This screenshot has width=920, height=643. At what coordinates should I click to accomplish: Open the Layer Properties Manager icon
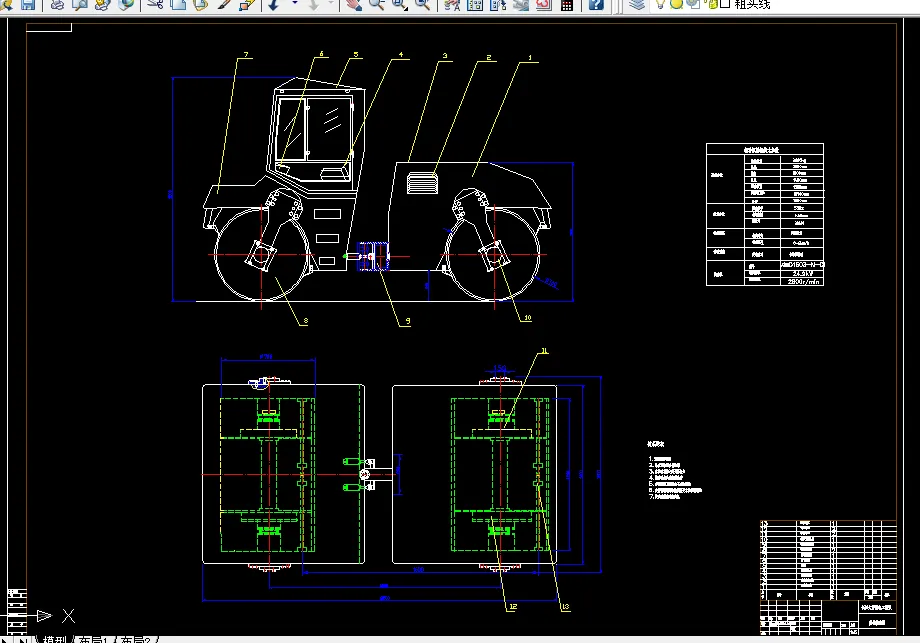pos(637,5)
